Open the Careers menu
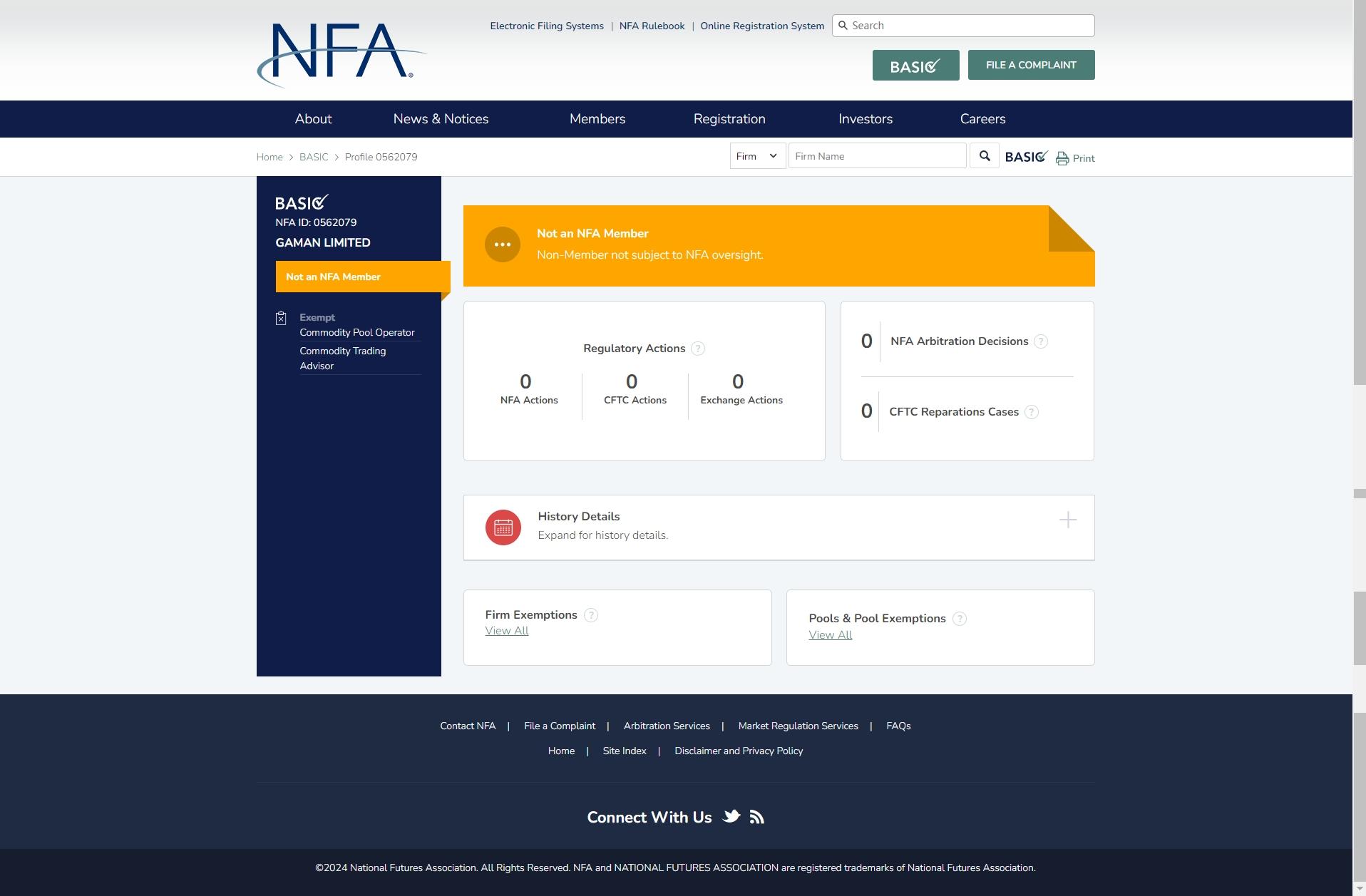This screenshot has height=896, width=1366. point(983,119)
